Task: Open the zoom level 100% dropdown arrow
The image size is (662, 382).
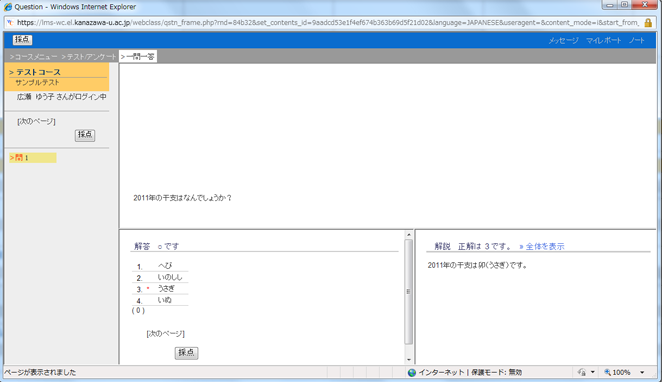Action: (x=642, y=372)
